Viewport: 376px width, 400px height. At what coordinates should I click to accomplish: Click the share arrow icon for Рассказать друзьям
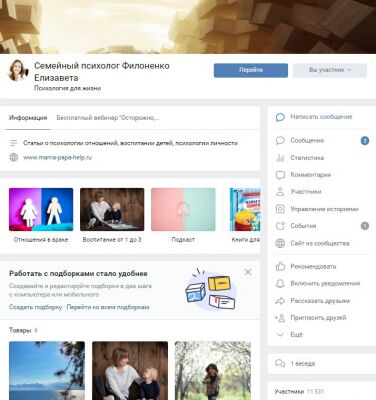tap(280, 301)
